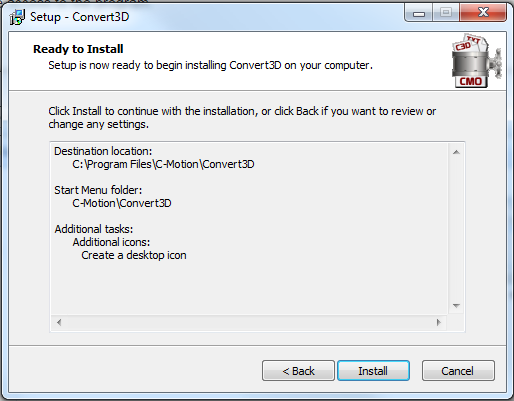Click the horizontal scrollbar track in summary box

click(x=249, y=322)
